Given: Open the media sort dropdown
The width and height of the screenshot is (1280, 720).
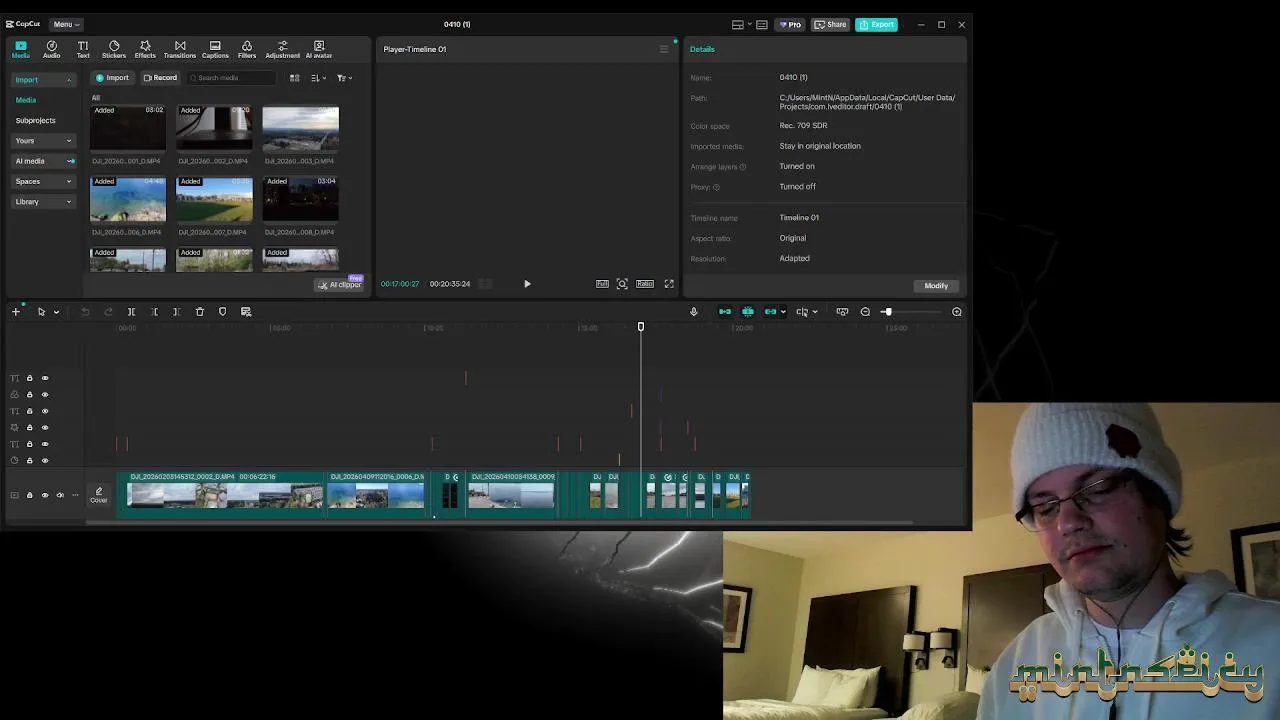Looking at the screenshot, I should 317,78.
